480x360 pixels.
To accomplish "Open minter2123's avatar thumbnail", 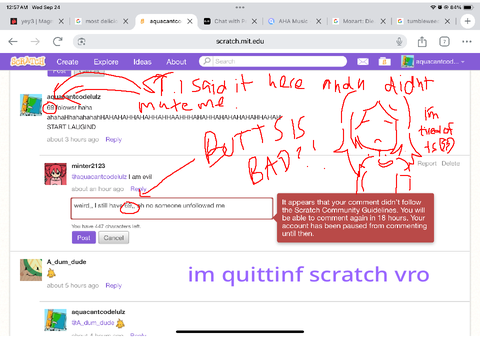I will [55, 174].
